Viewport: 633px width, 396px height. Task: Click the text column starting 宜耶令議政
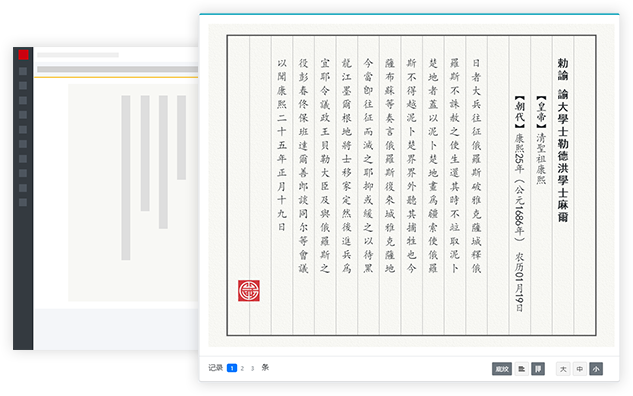point(325,166)
